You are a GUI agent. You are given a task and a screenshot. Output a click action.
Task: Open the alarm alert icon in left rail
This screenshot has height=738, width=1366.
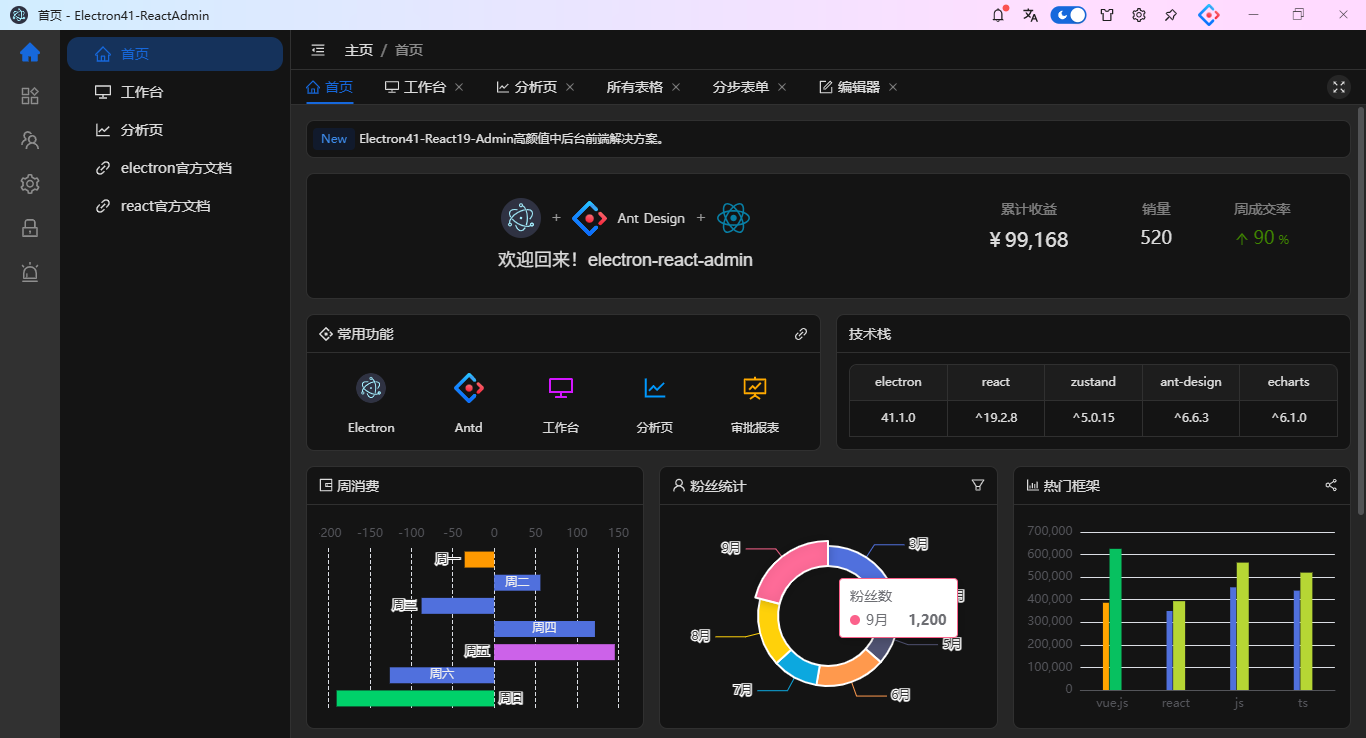pos(30,272)
